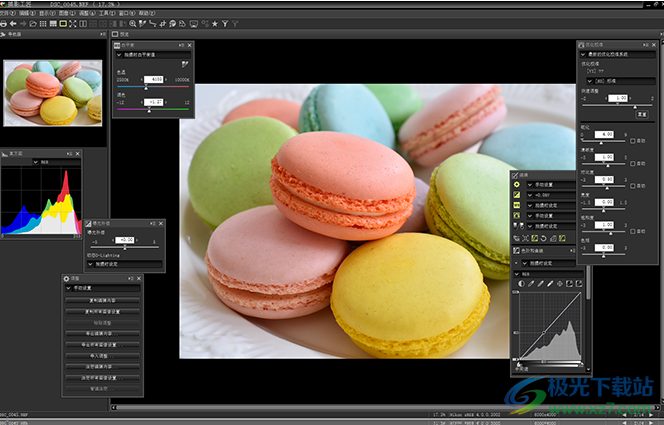Click the WB icon in Edit panel
This screenshot has height=425, width=664.
[517, 205]
